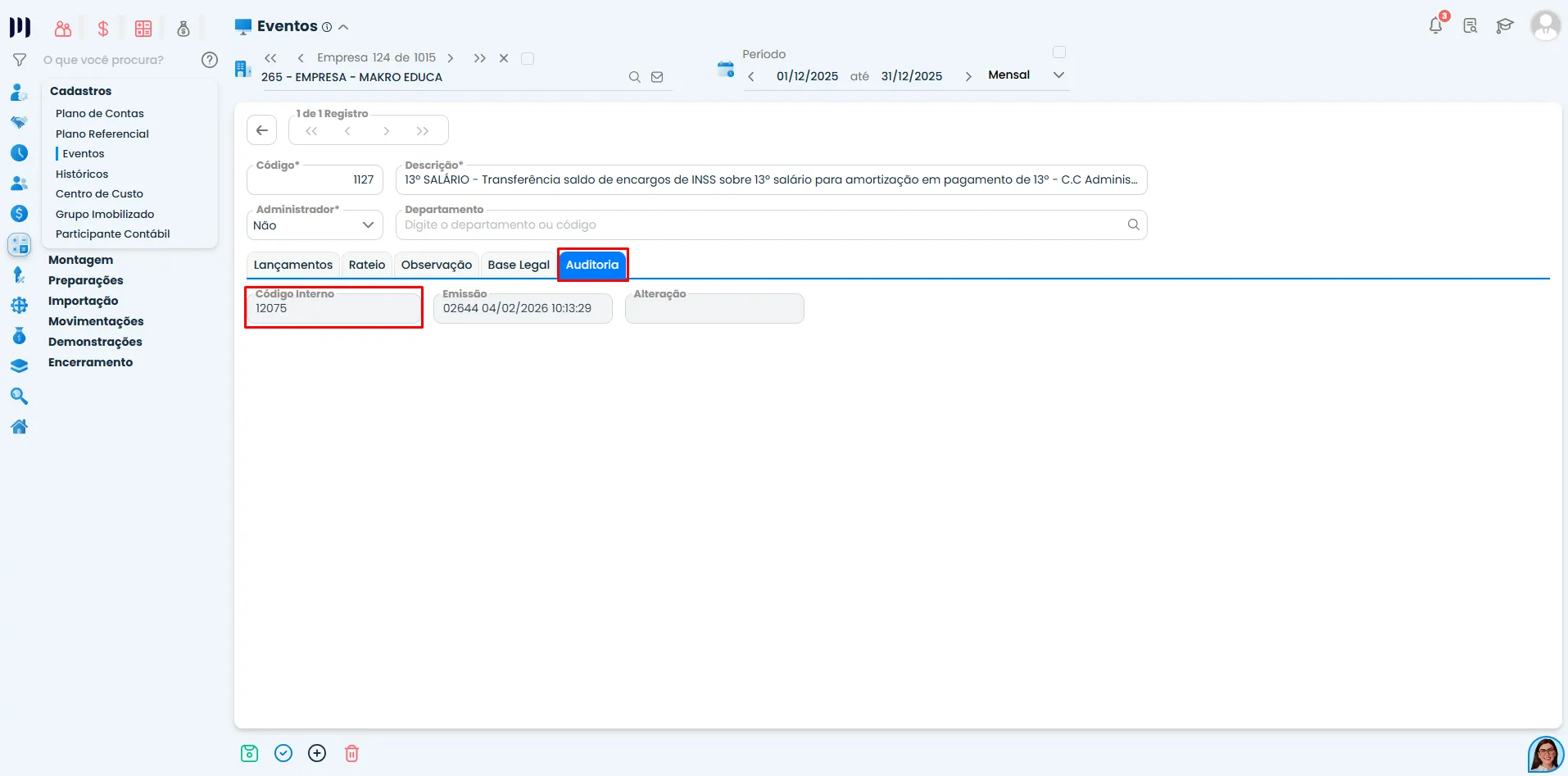This screenshot has width=1568, height=776.
Task: Open the Administrador dropdown
Action: [315, 225]
